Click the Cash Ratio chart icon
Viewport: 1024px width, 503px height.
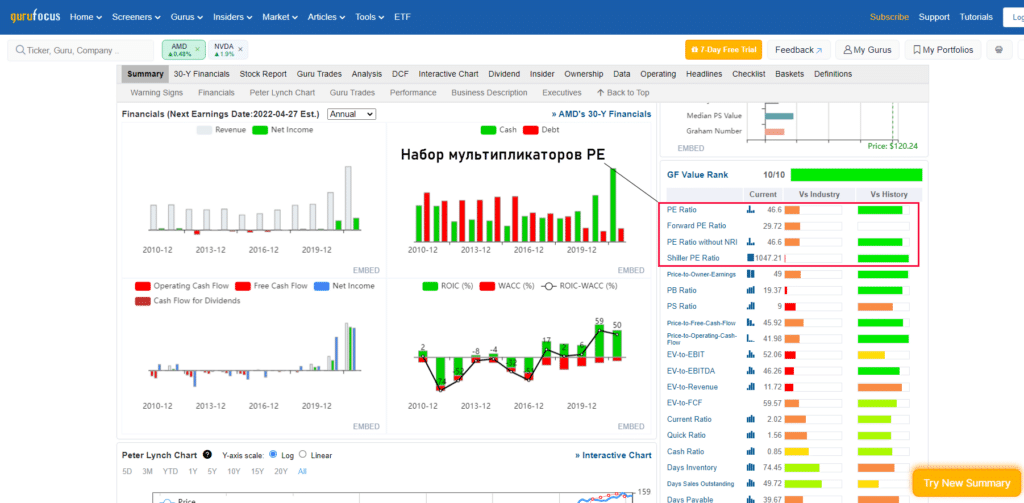751,450
